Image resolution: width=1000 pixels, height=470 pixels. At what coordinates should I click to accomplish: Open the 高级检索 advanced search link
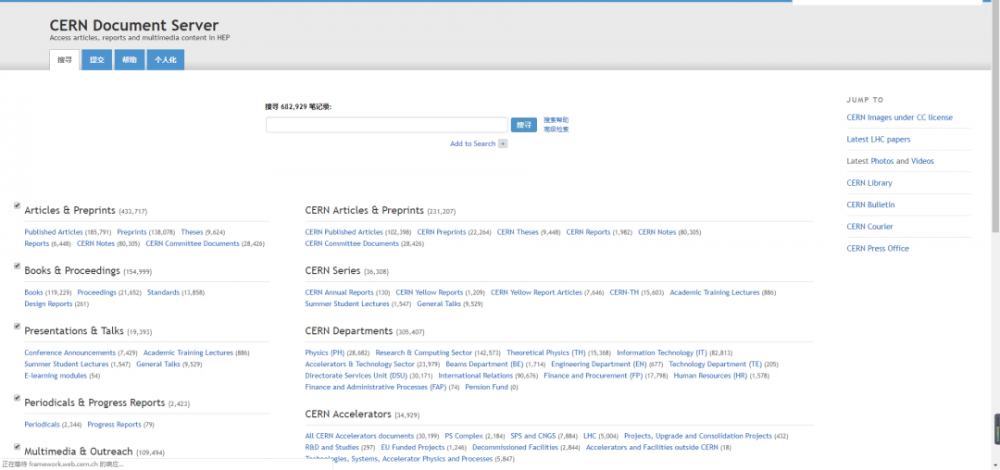click(x=556, y=129)
